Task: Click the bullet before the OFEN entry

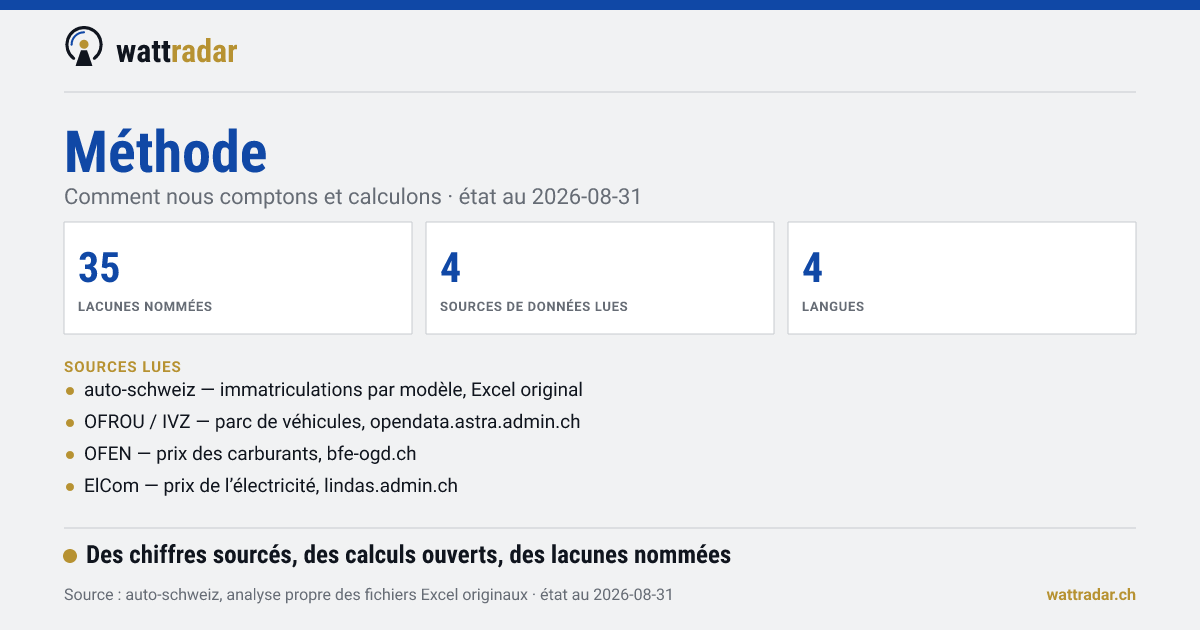Action: pos(70,455)
